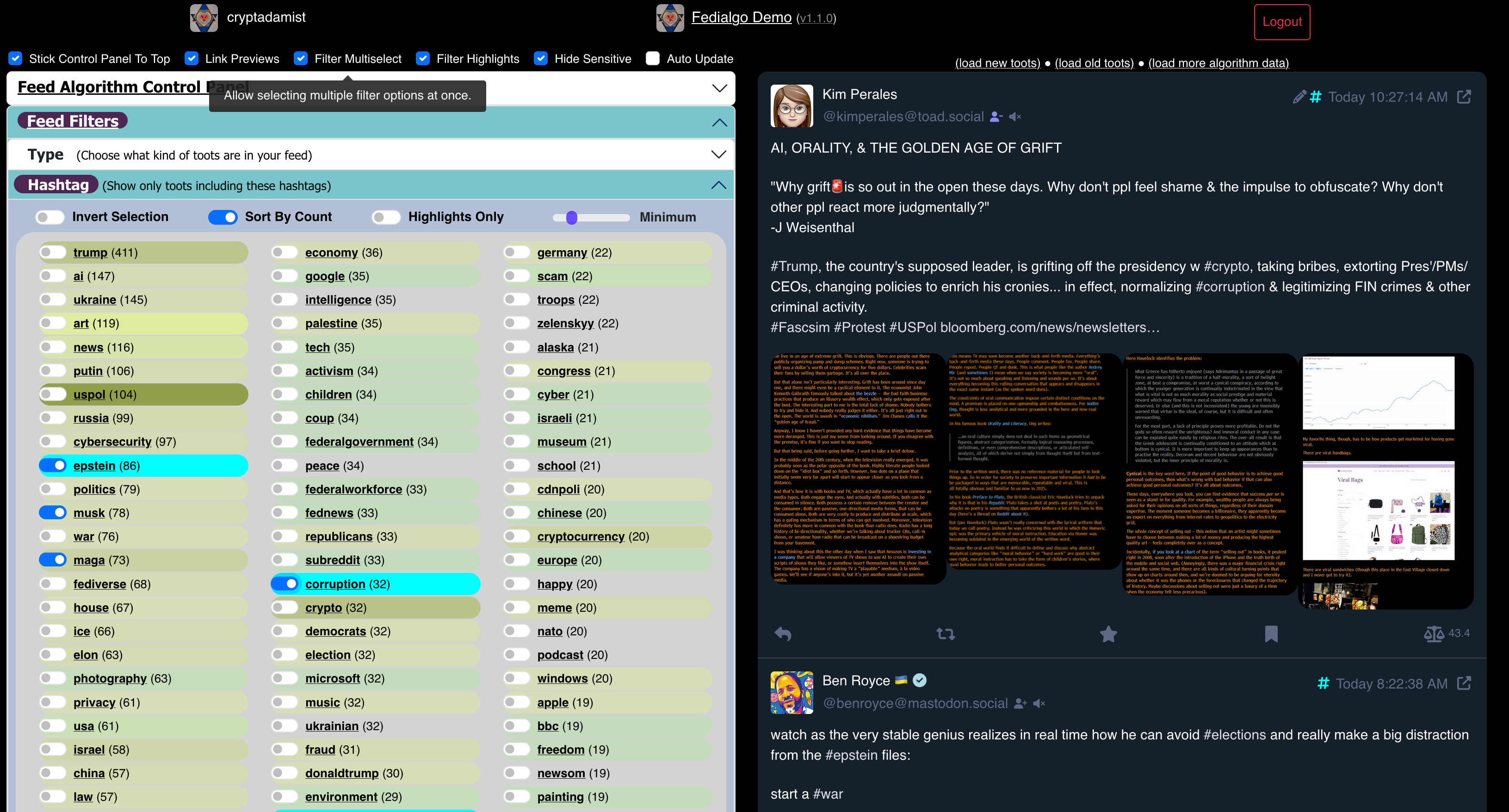Open Ben Royce toot external link icon

tap(1463, 683)
